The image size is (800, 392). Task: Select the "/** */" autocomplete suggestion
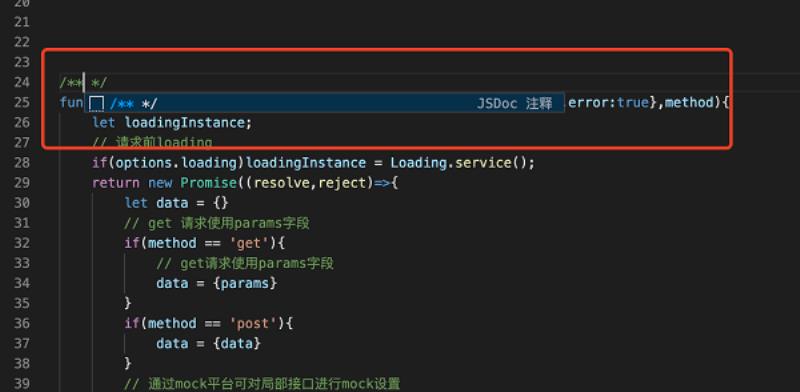(x=324, y=103)
